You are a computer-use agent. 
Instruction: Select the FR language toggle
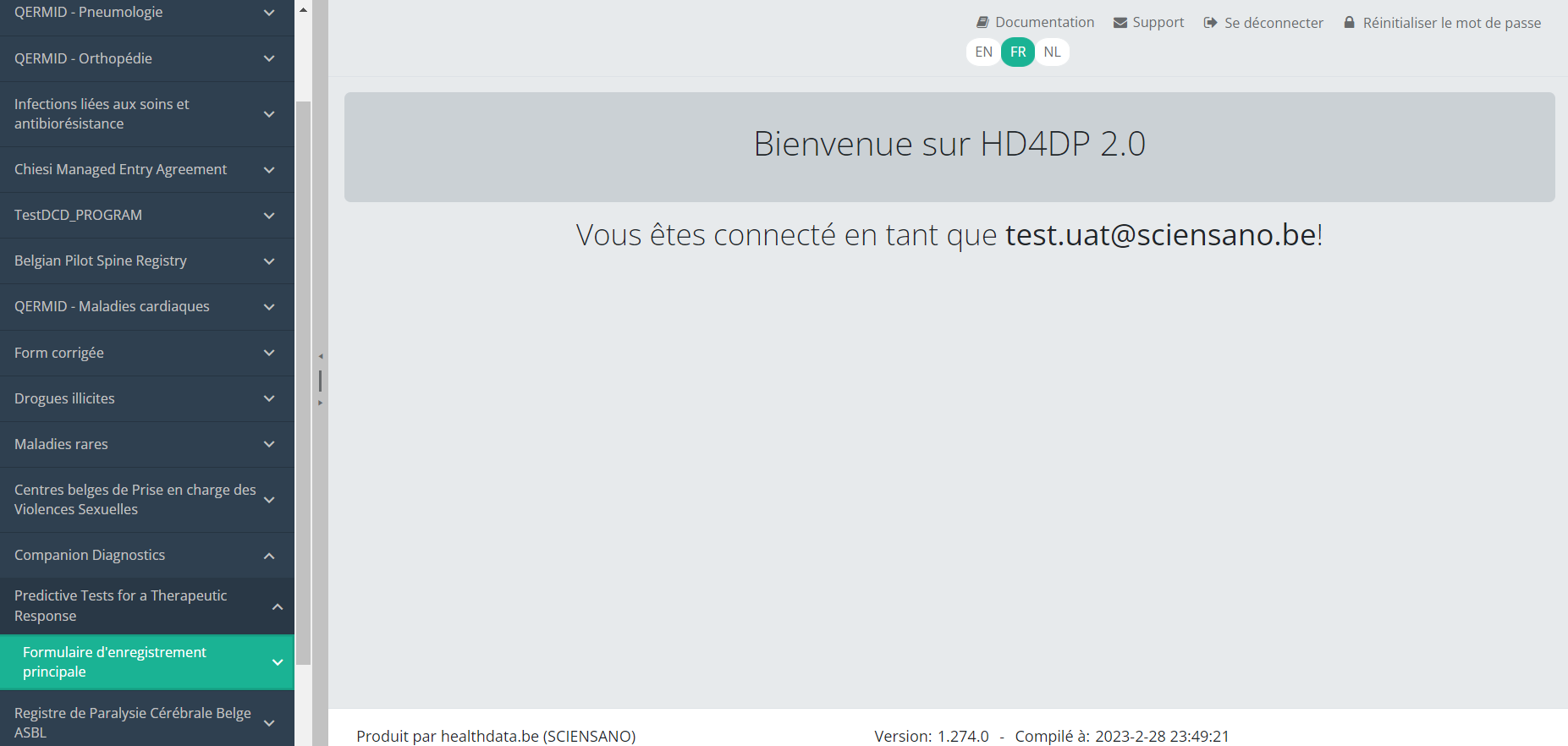coord(1018,52)
